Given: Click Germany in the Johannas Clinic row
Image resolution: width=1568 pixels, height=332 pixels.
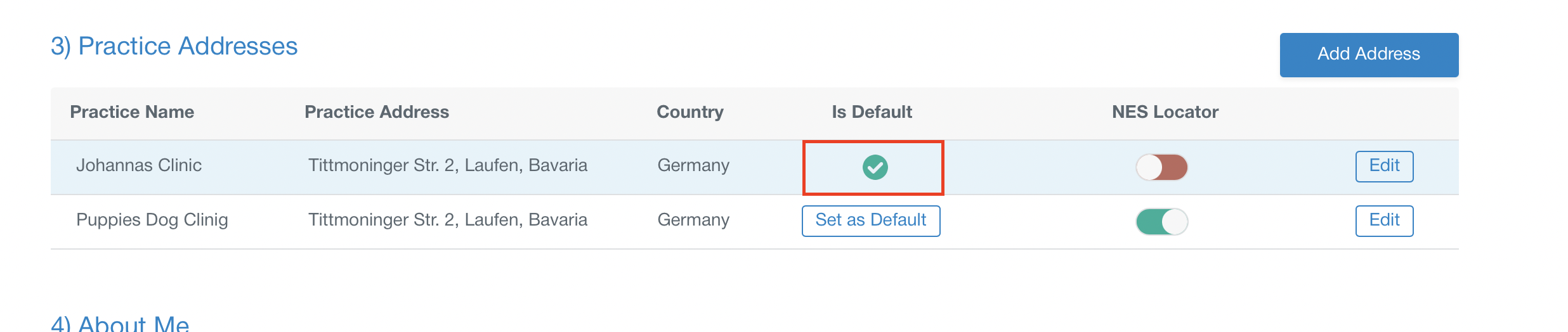Looking at the screenshot, I should [x=693, y=165].
